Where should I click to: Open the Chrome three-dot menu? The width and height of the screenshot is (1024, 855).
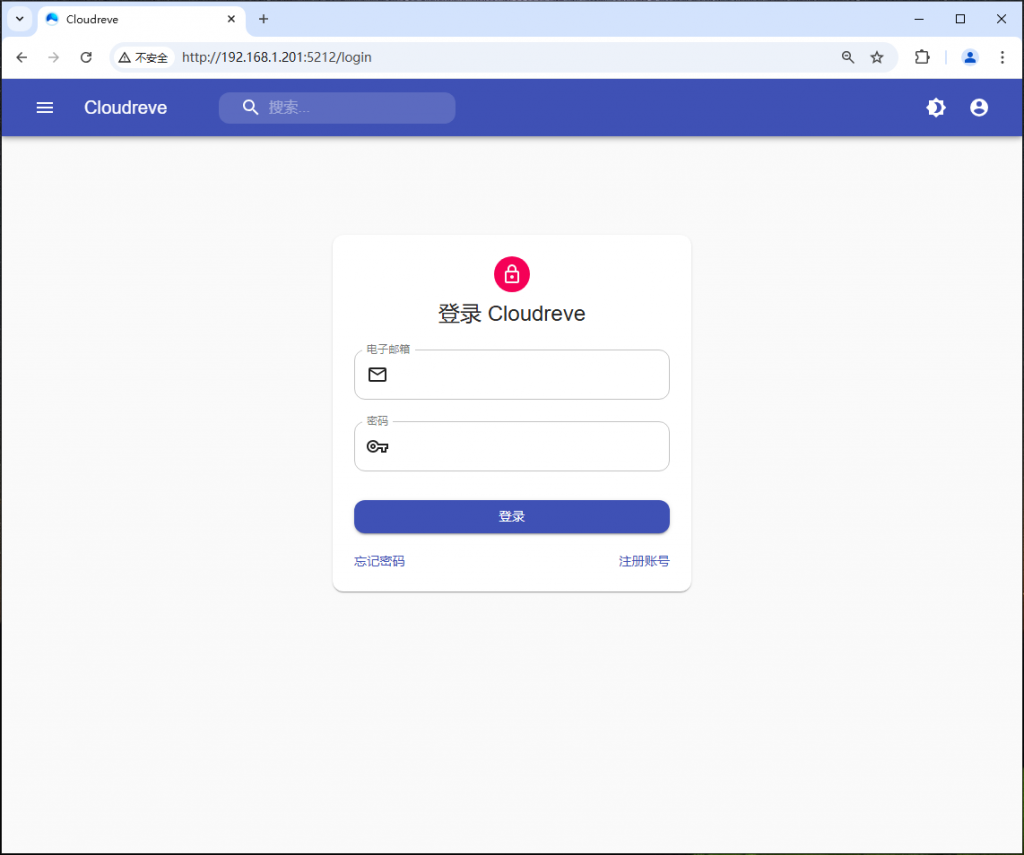(1002, 57)
